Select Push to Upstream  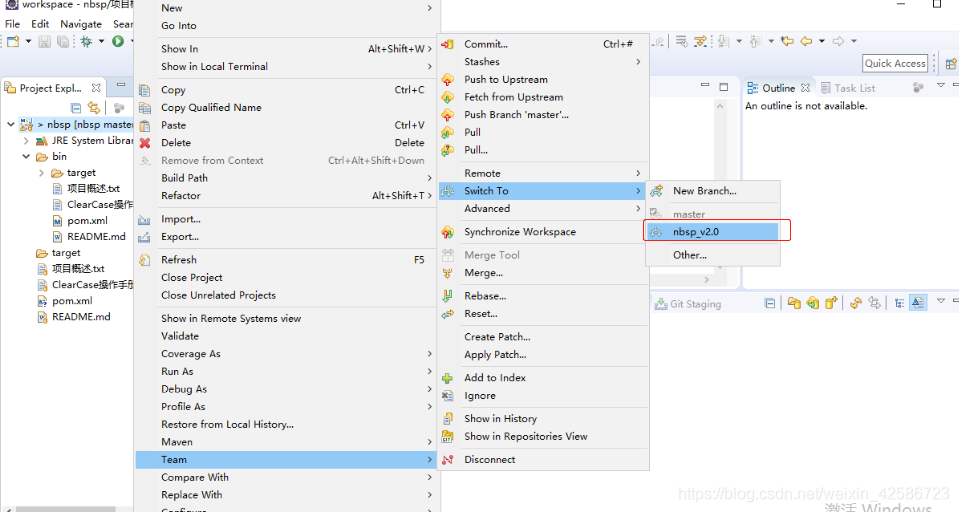pos(543,80)
